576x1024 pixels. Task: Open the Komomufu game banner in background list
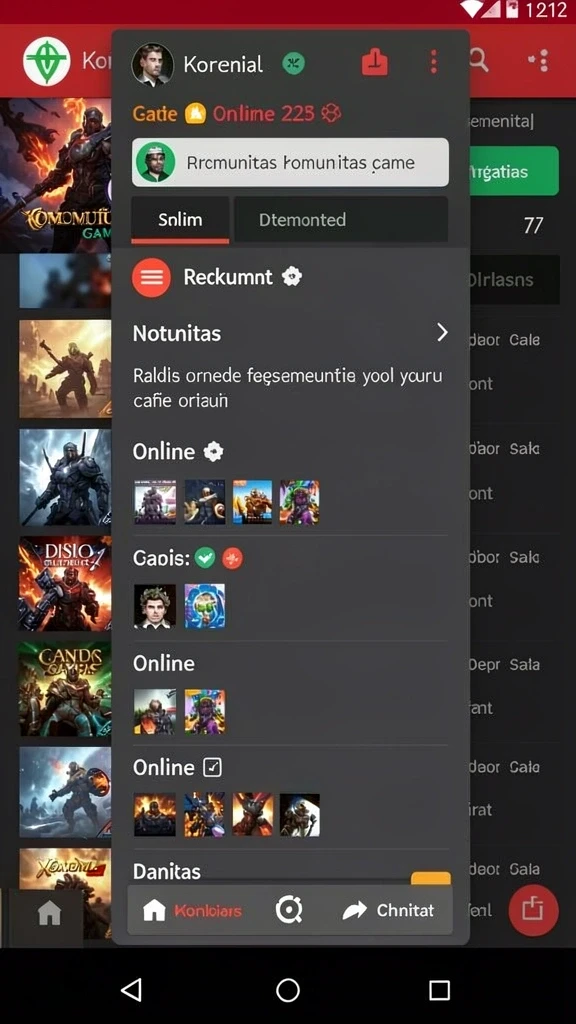point(56,175)
